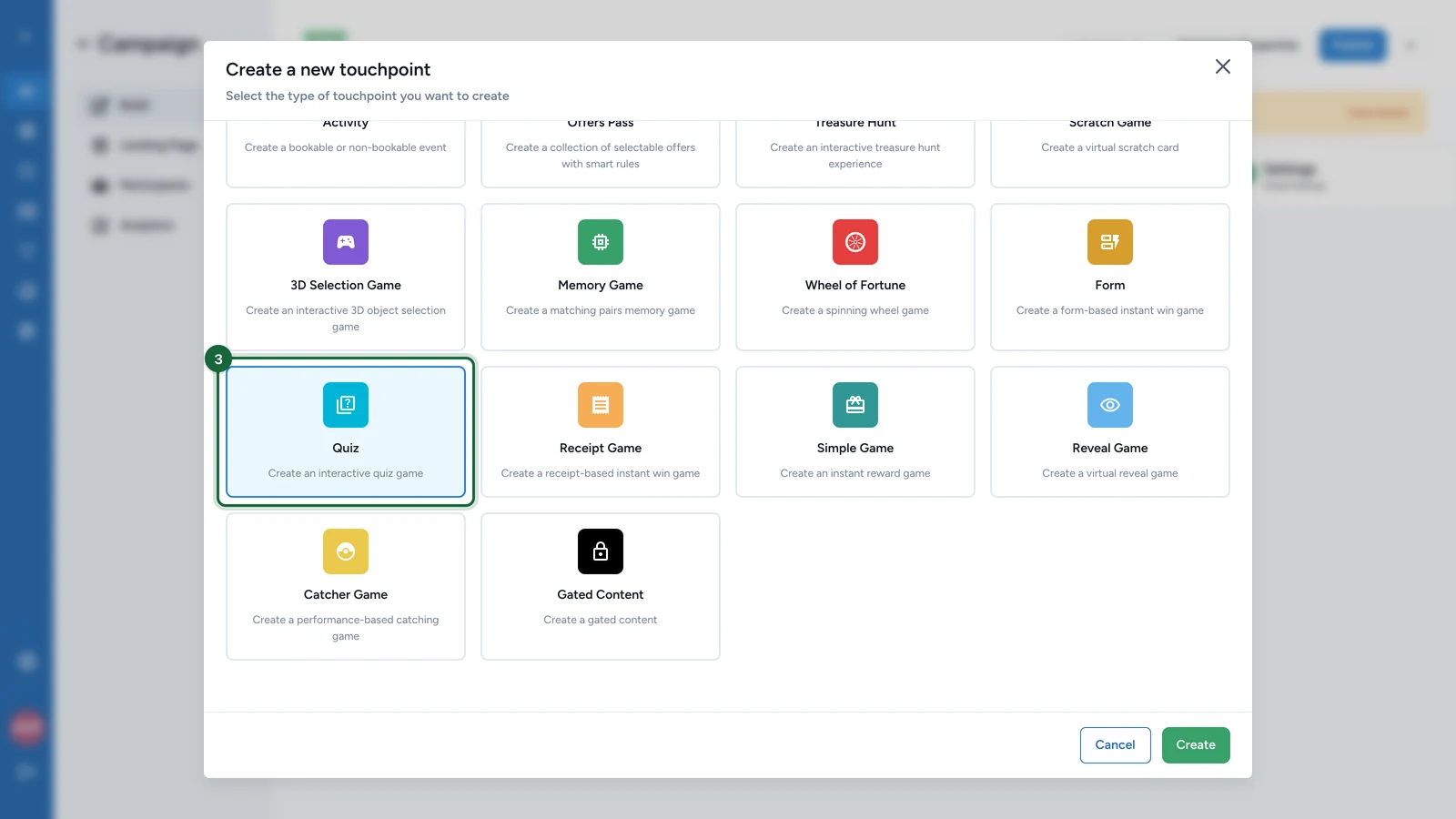Click the yellow Form icon
This screenshot has height=819, width=1456.
1110,242
